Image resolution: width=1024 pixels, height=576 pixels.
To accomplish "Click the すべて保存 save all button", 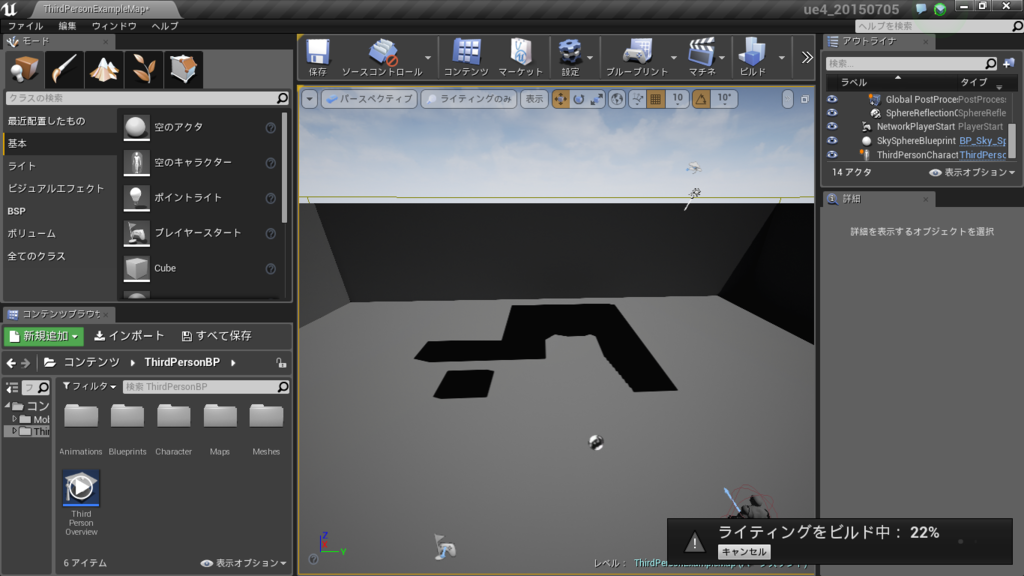I will coord(216,336).
